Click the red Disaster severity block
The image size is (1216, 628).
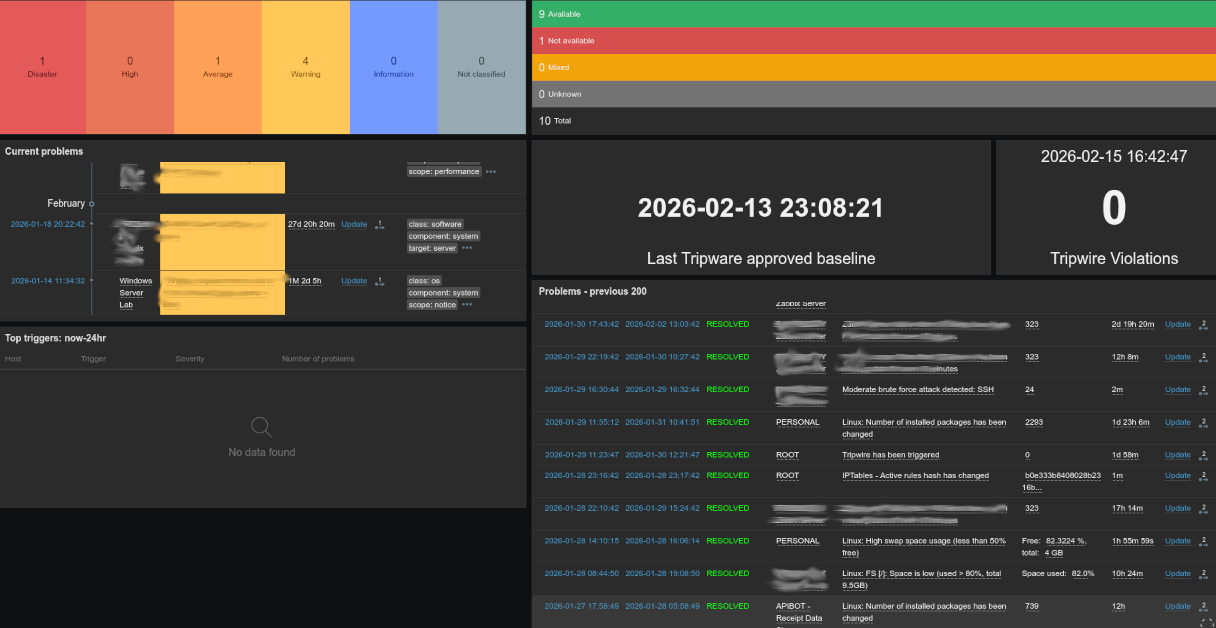[43, 66]
